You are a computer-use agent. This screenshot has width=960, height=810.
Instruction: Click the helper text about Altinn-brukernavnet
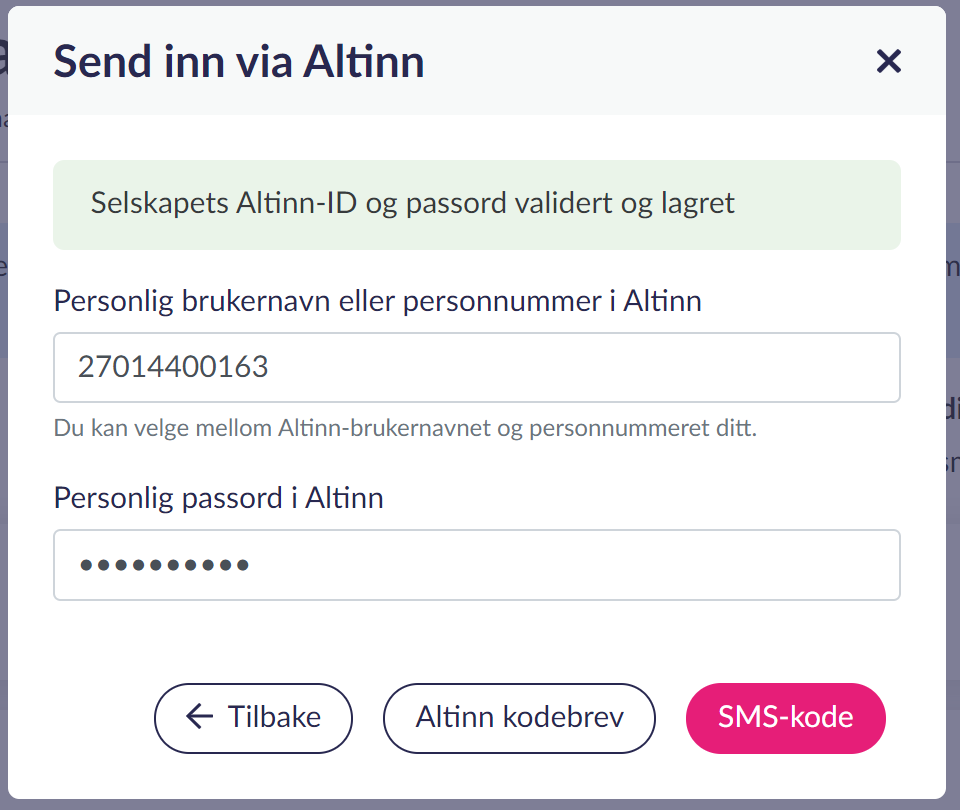tap(405, 429)
